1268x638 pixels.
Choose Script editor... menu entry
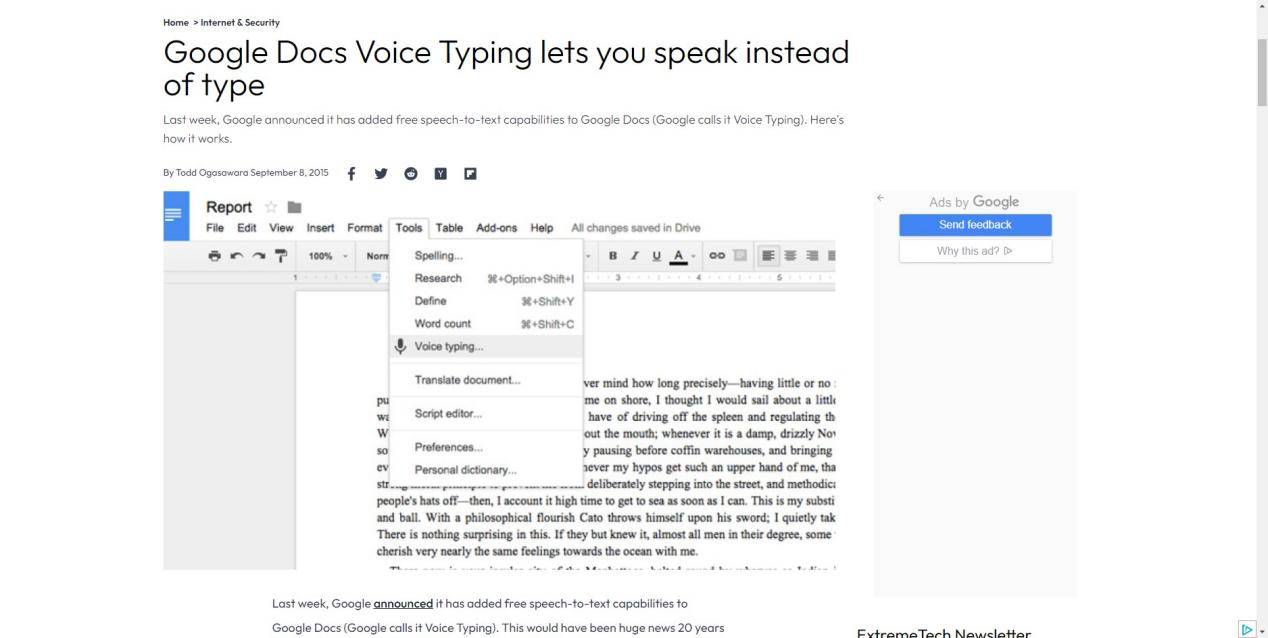486,413
